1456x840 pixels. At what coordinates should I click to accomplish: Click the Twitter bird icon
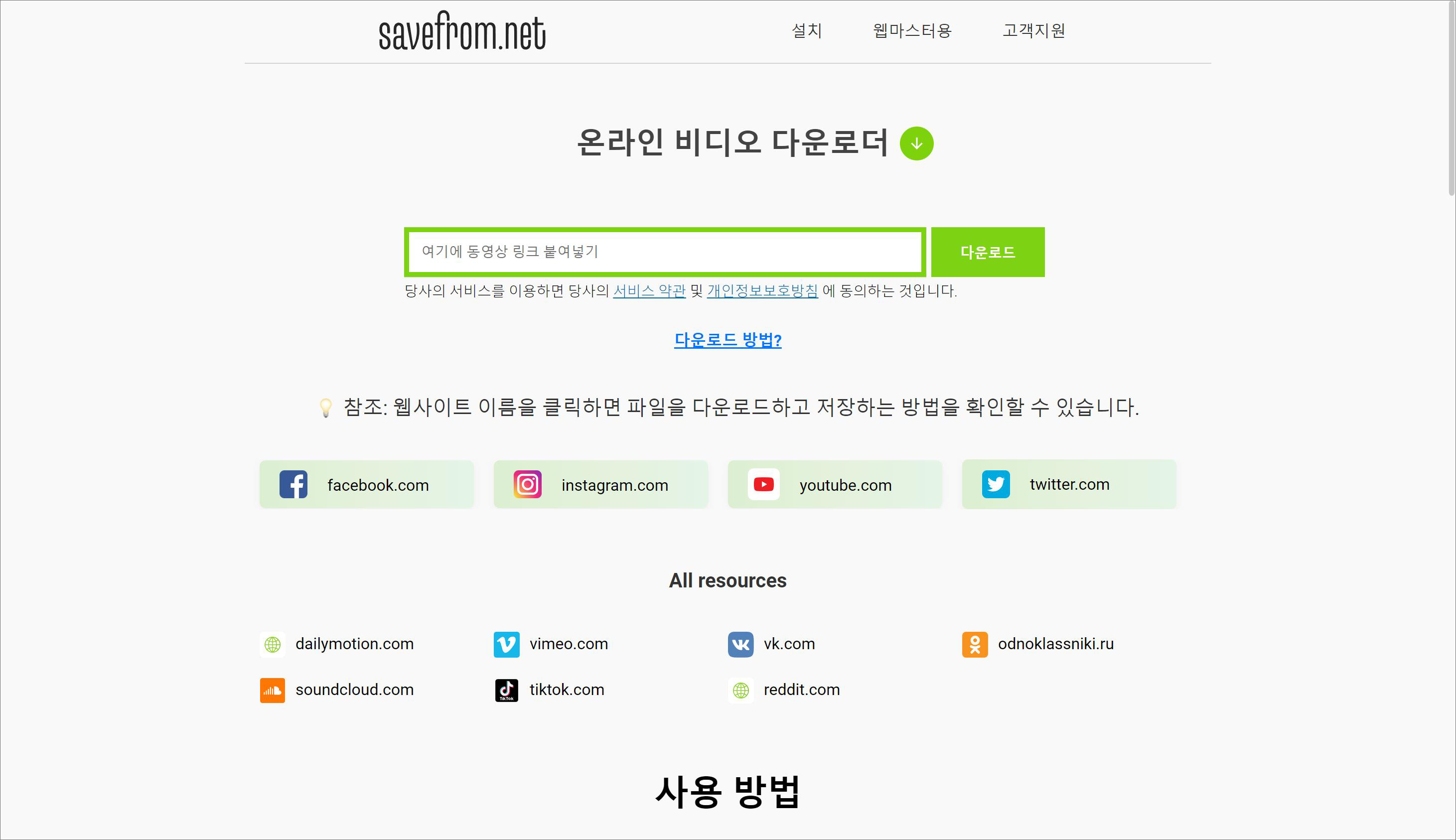(x=996, y=484)
